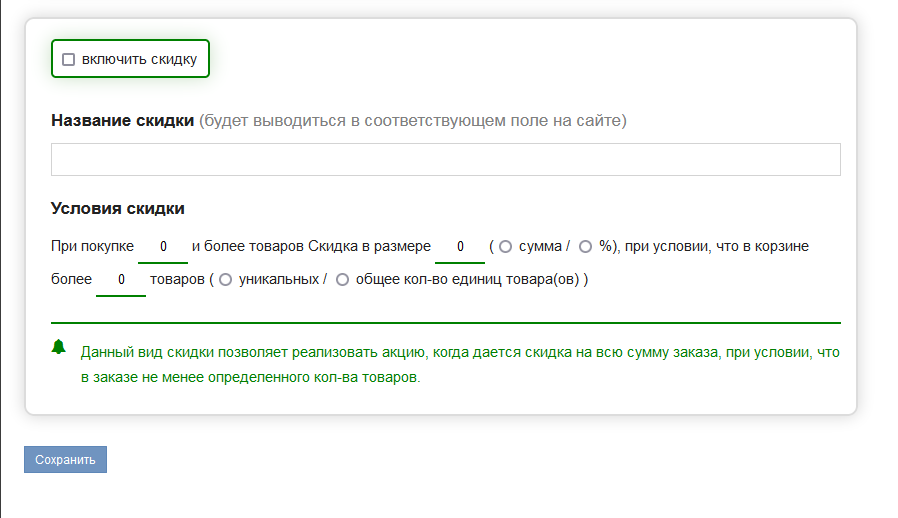
Task: Click the «включить скидку» label text
Action: pyautogui.click(x=139, y=60)
